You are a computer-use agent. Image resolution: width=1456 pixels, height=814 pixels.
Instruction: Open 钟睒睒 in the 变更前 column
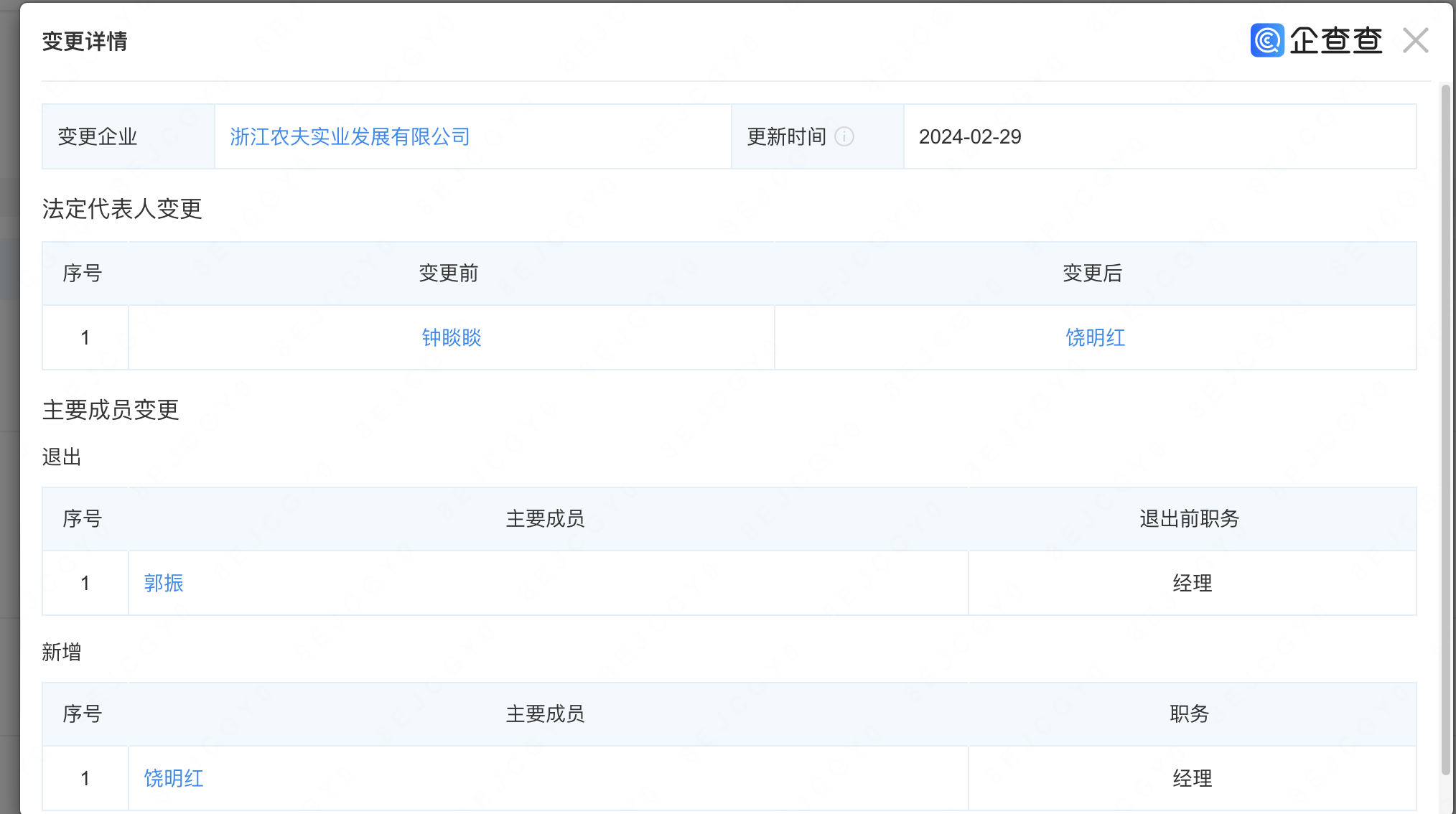(x=451, y=337)
